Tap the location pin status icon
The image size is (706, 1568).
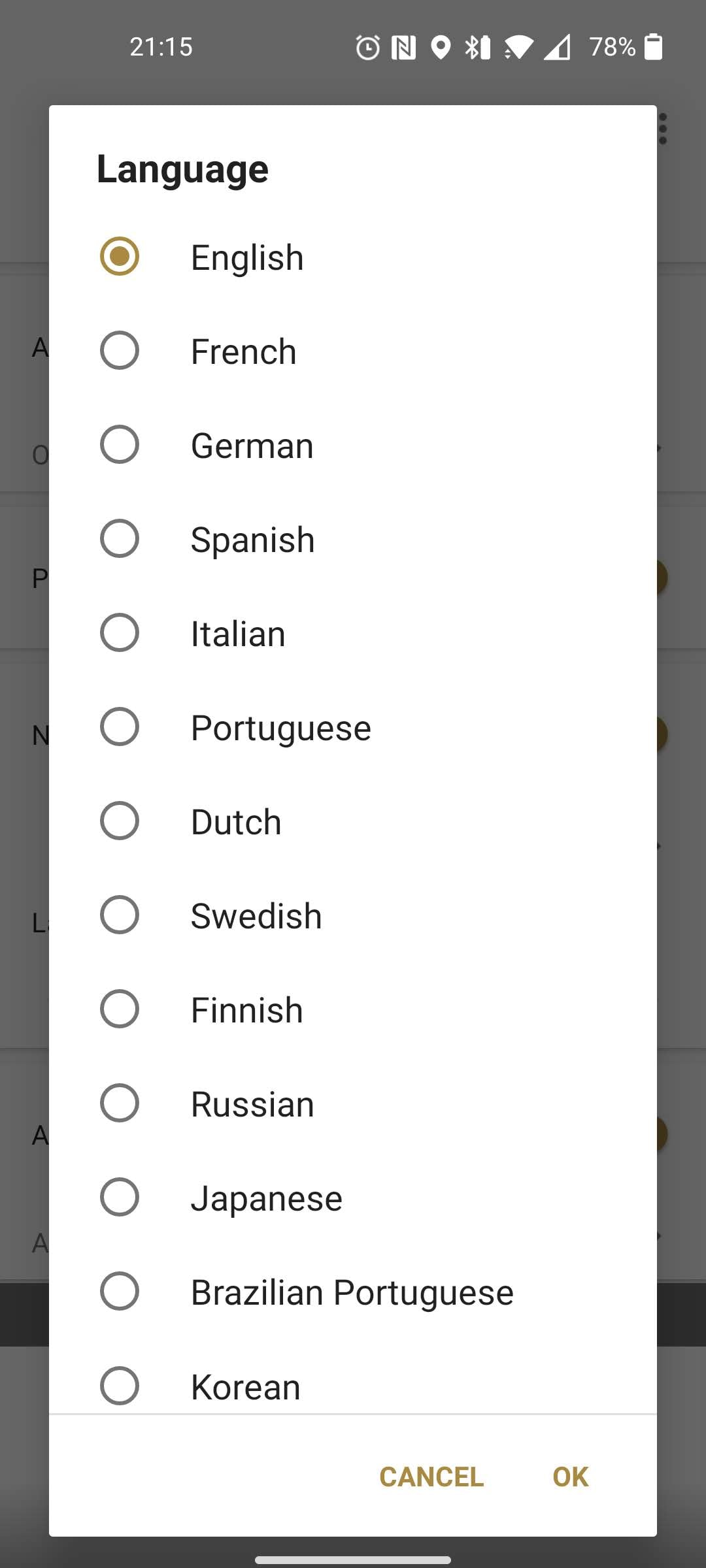click(x=441, y=47)
